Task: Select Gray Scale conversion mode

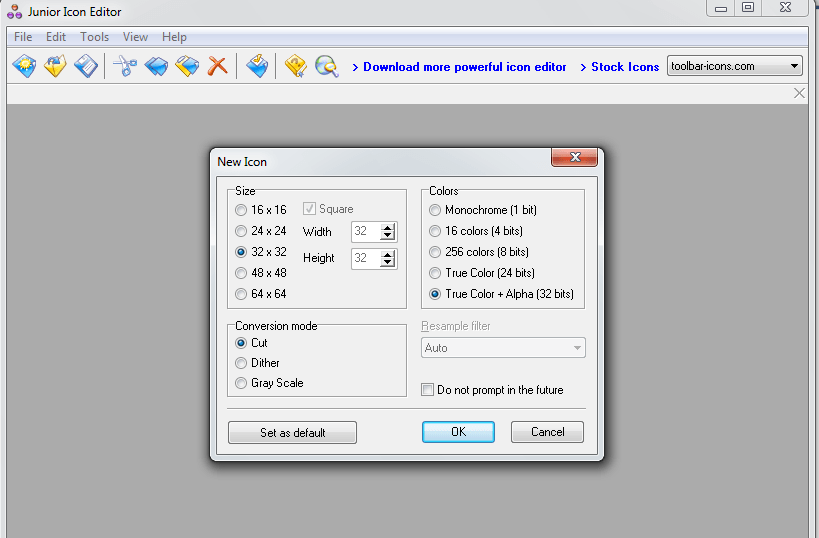Action: click(x=269, y=383)
